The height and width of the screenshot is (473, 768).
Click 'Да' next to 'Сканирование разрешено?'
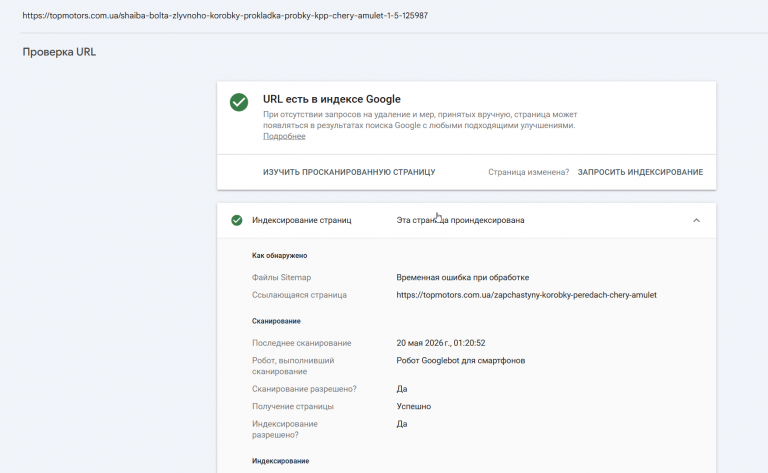[402, 389]
